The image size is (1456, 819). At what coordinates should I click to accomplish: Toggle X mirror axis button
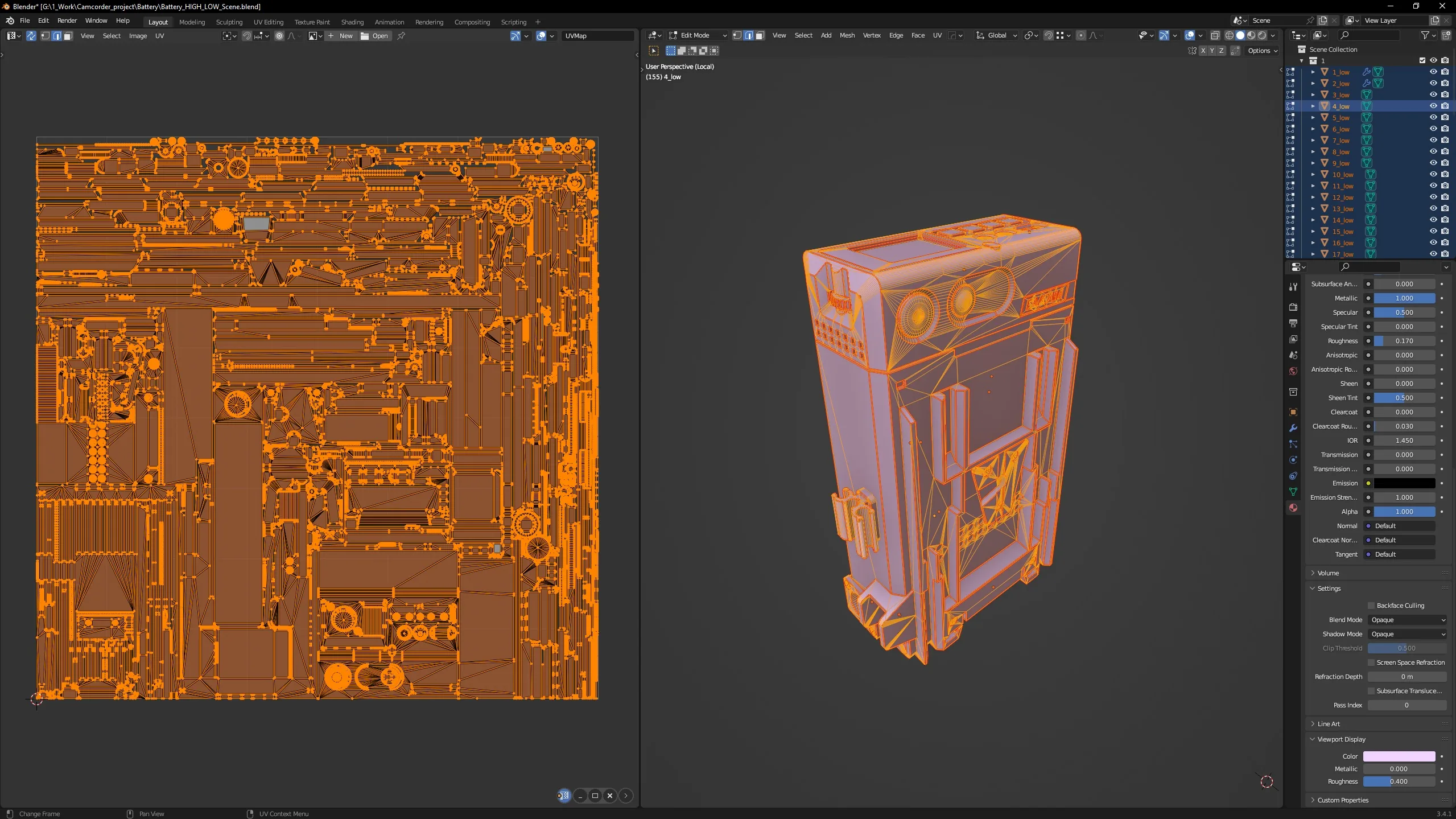(1203, 51)
